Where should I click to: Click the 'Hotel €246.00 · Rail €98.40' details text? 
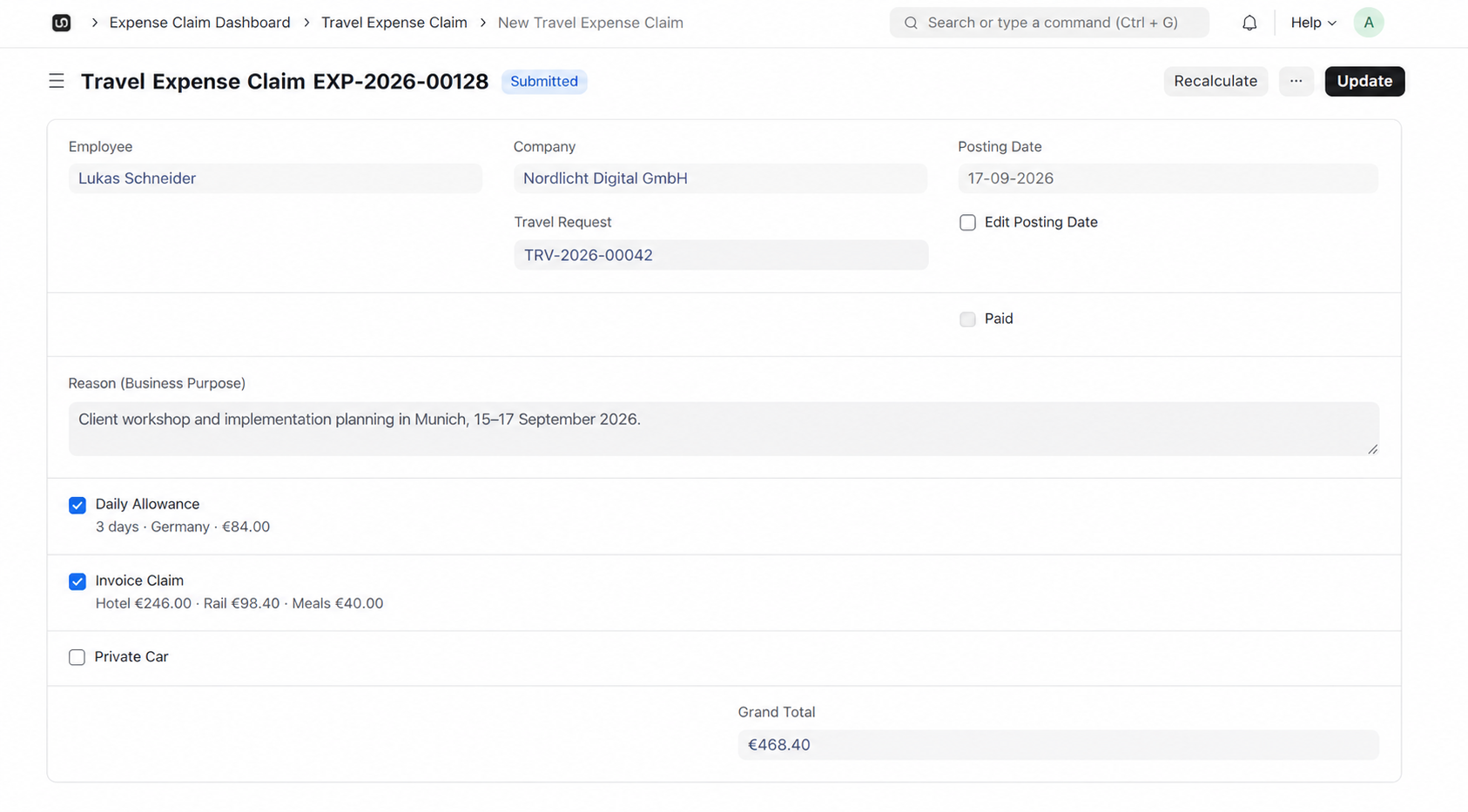pos(239,603)
